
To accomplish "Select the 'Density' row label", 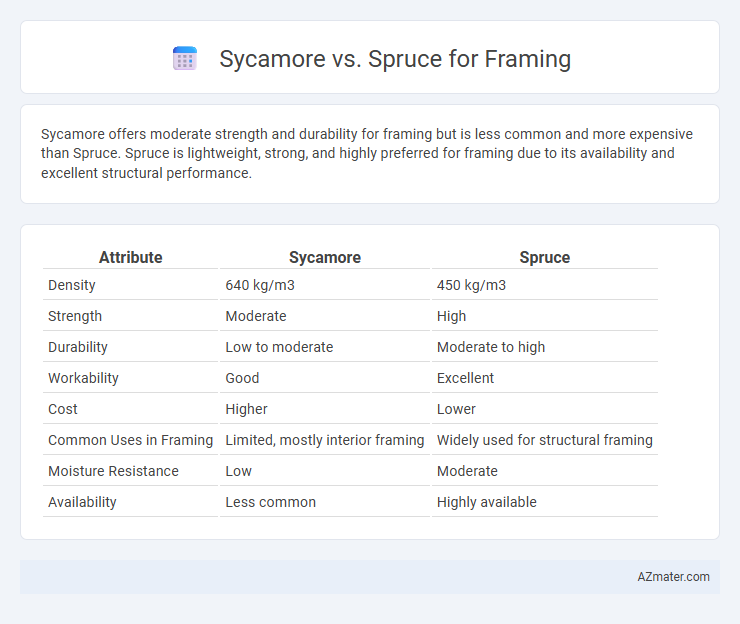I will [72, 285].
